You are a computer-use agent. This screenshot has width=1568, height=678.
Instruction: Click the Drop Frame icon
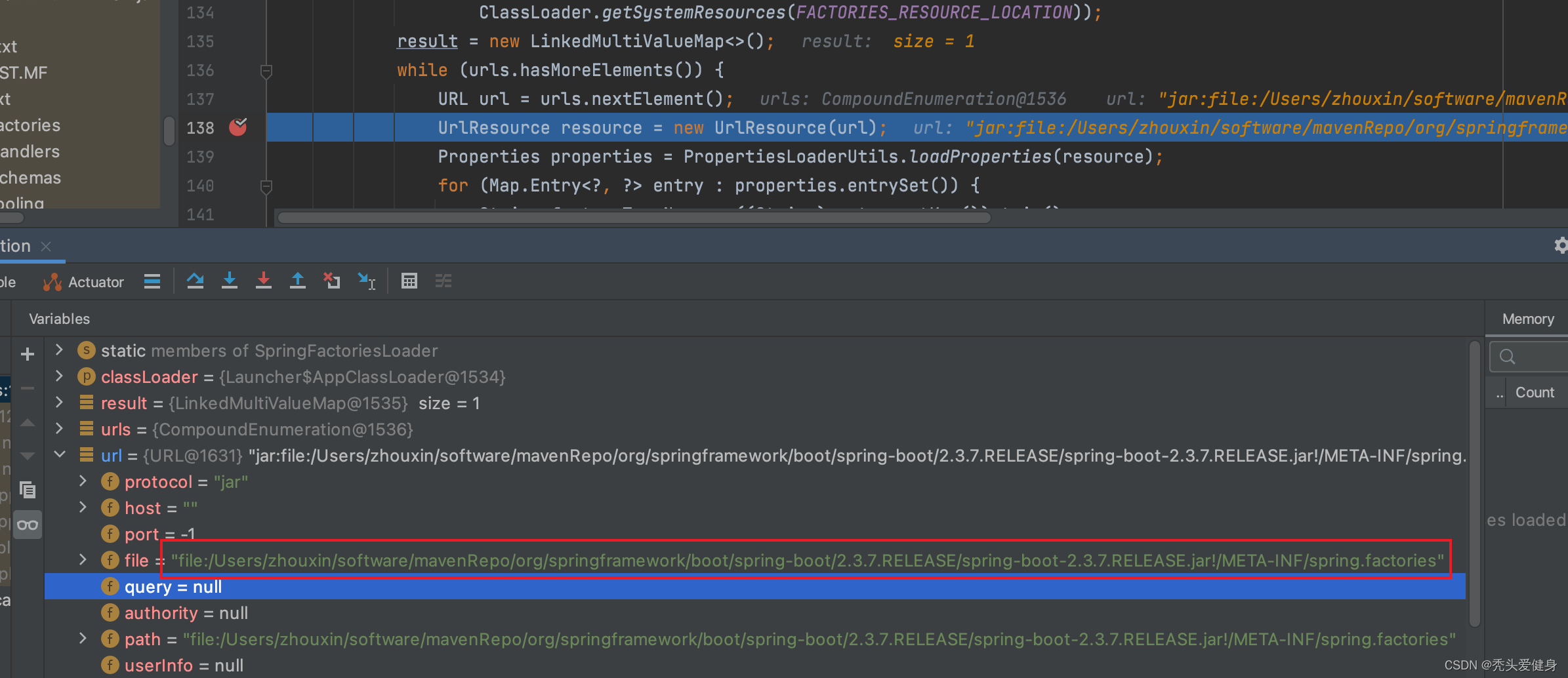tap(331, 281)
